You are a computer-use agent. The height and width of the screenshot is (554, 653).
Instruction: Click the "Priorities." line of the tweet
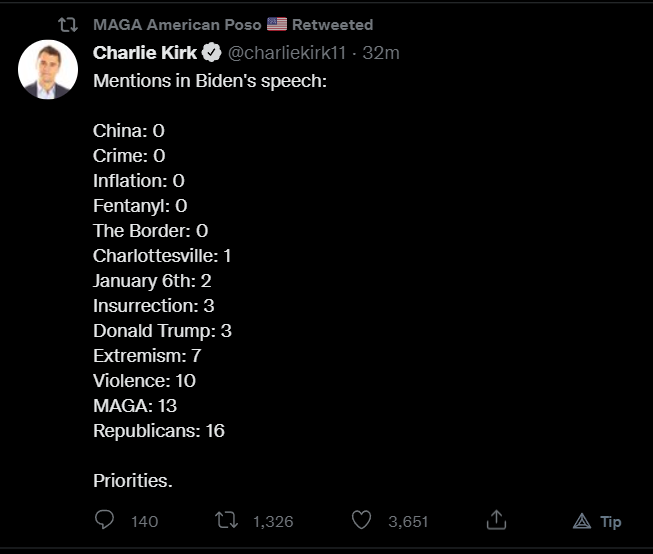click(x=133, y=480)
